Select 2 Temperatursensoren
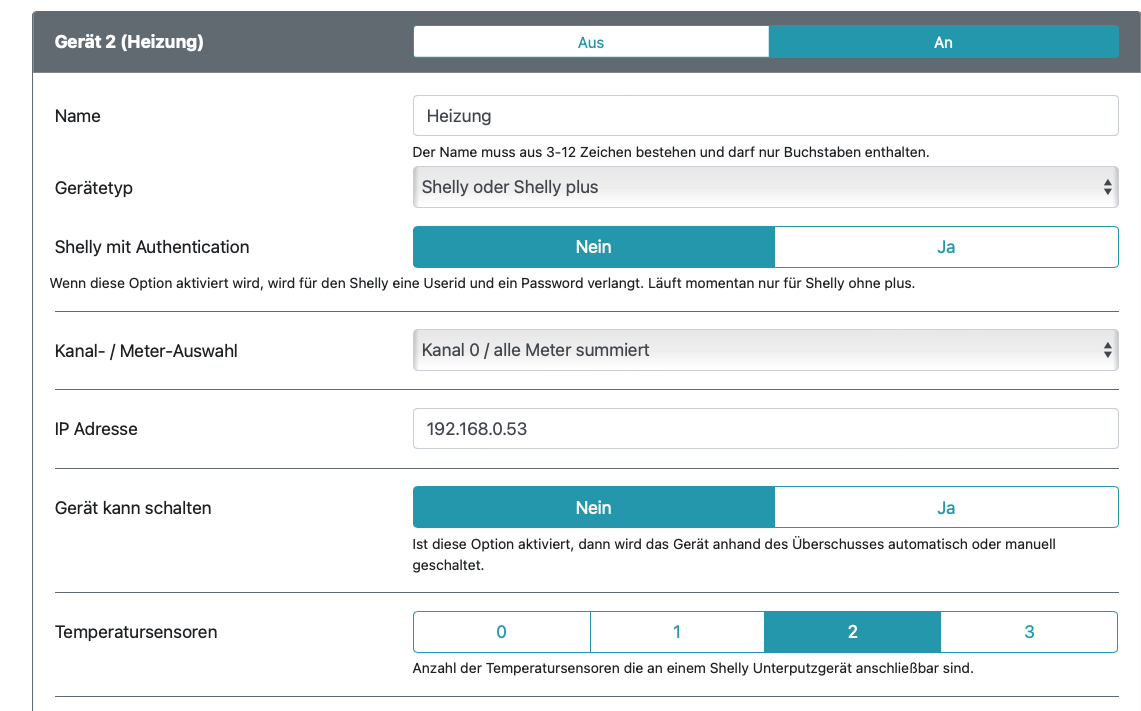The image size is (1141, 711). 852,632
